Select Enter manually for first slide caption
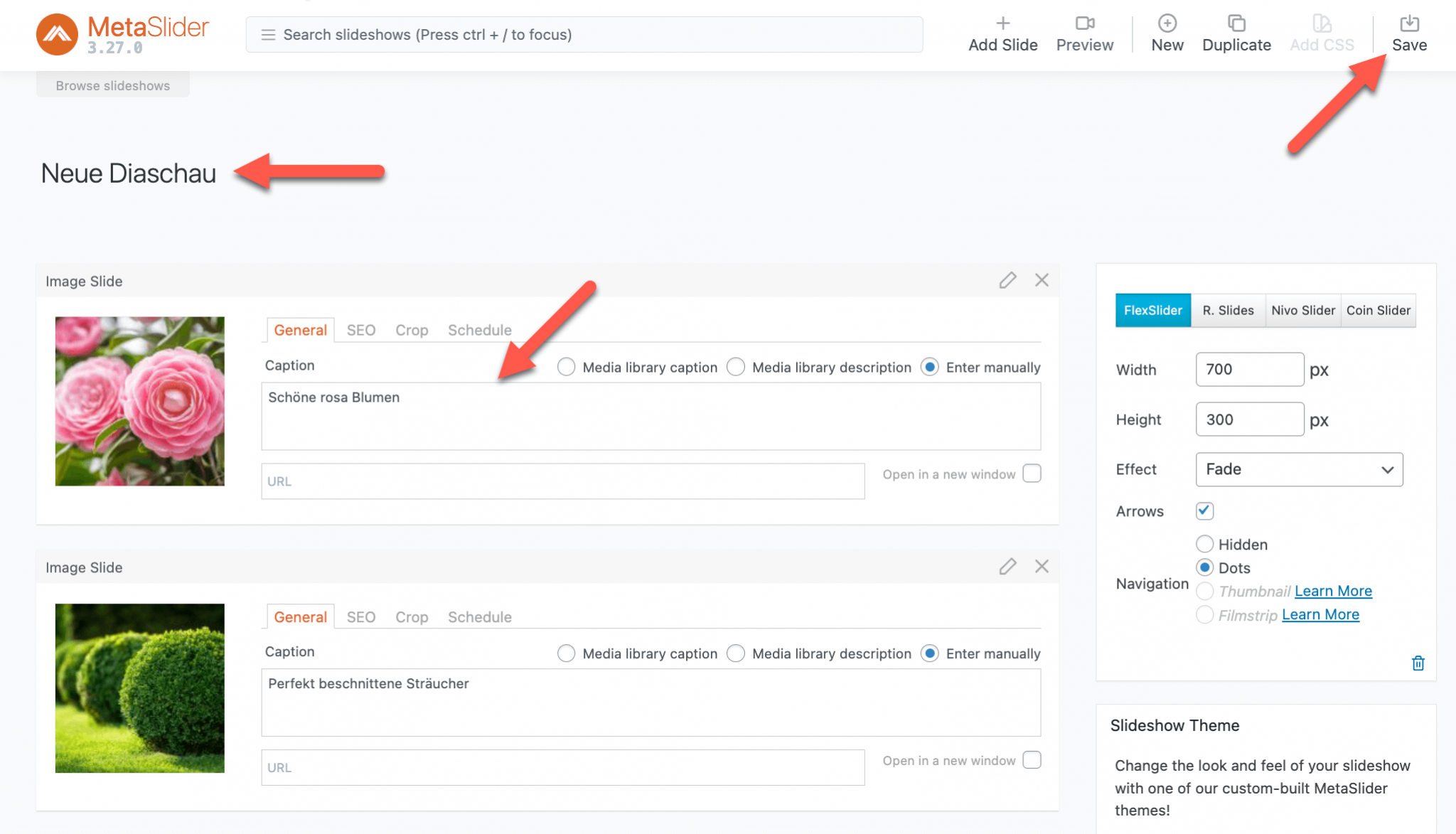Screen dimensions: 1456x834 pyautogui.click(x=929, y=367)
